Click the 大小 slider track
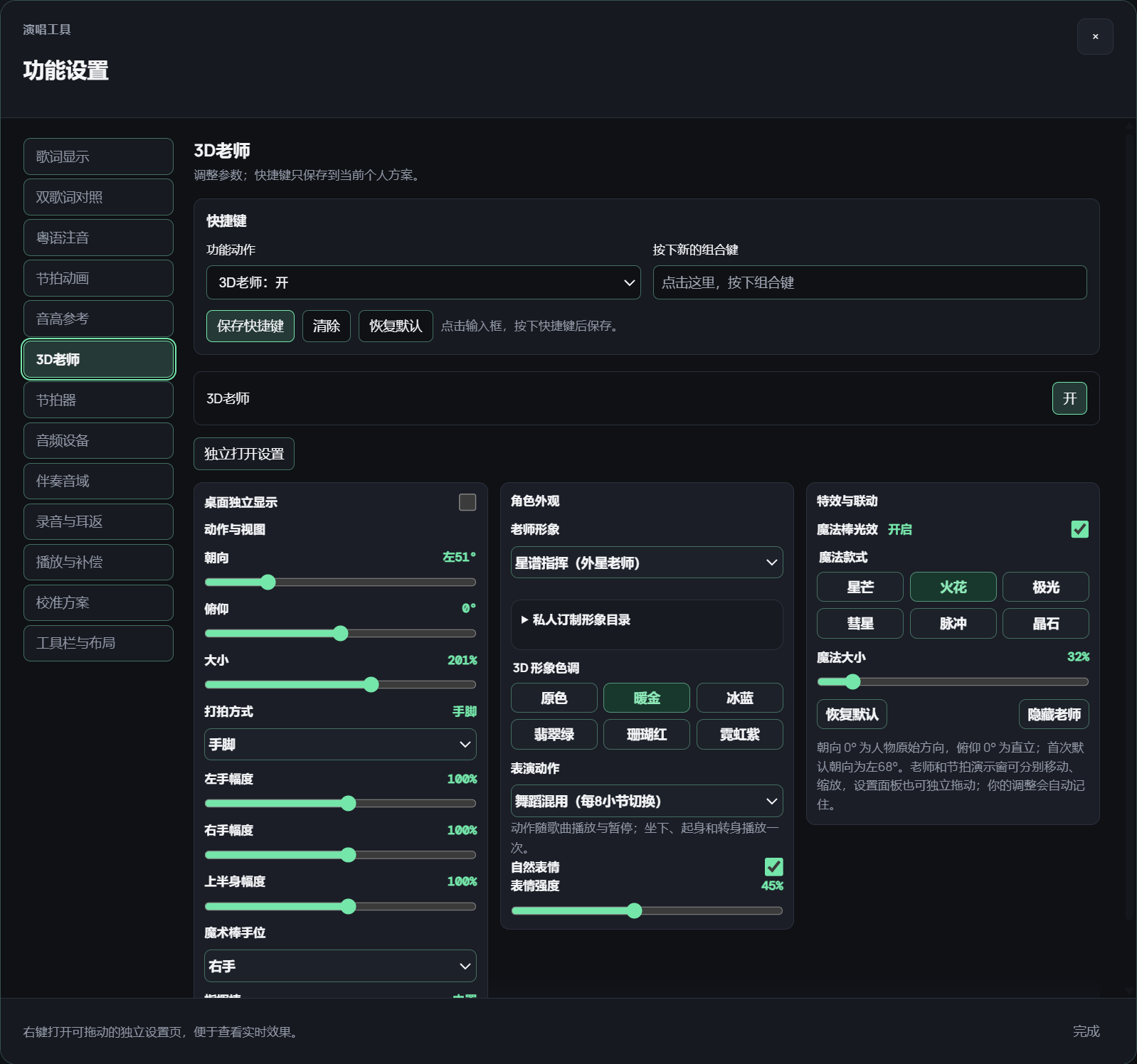 pos(340,685)
